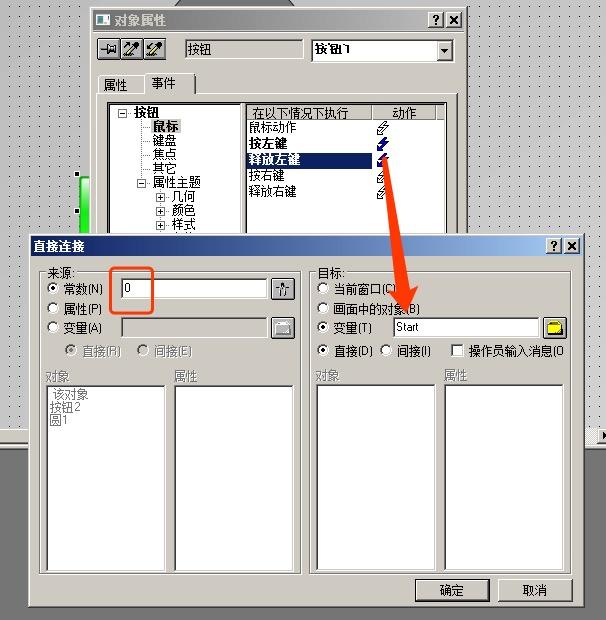This screenshot has height=620, width=606.
Task: Switch to the 事件 tab
Action: 169,83
